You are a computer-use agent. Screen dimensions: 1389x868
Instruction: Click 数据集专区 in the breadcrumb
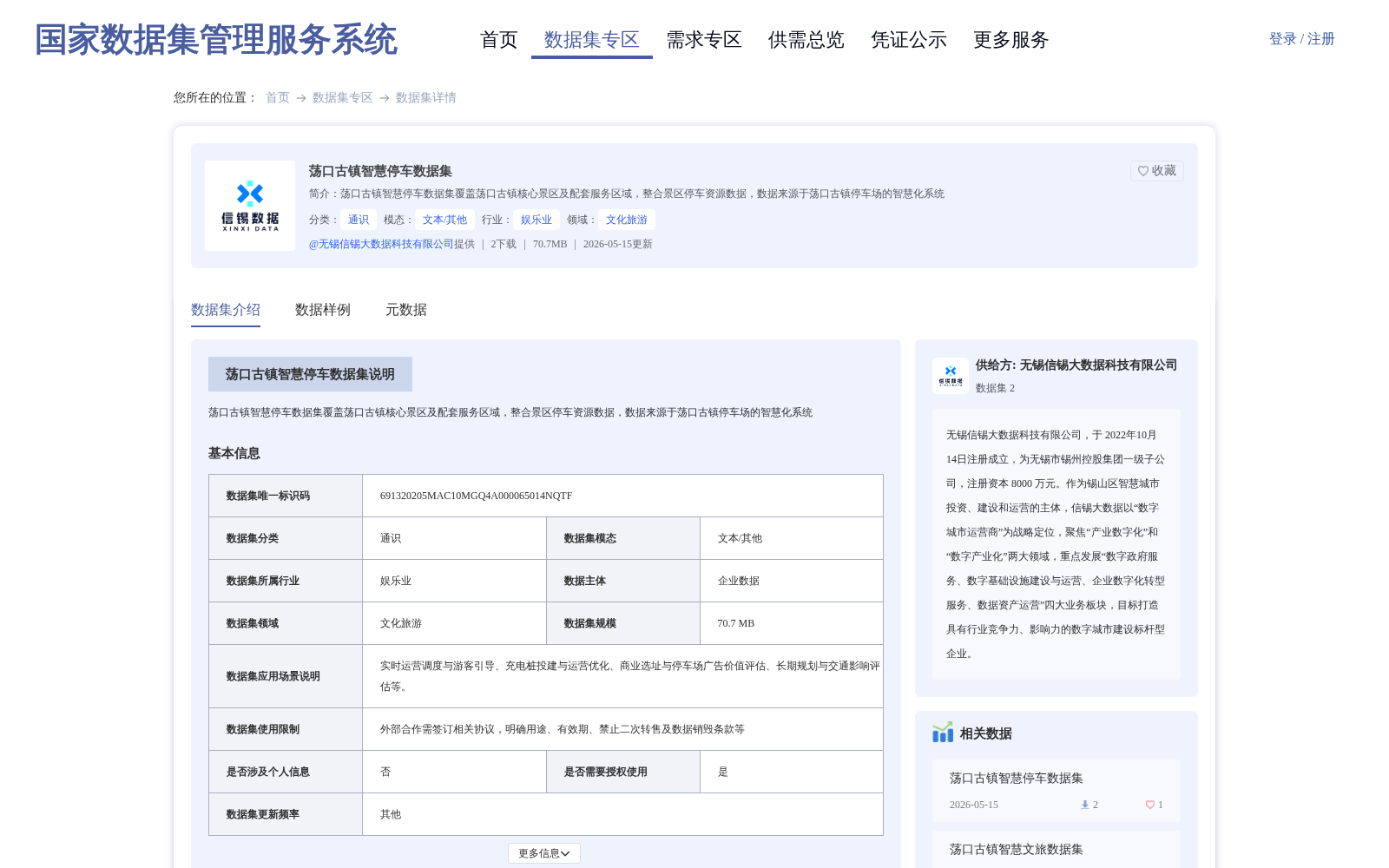tap(343, 97)
